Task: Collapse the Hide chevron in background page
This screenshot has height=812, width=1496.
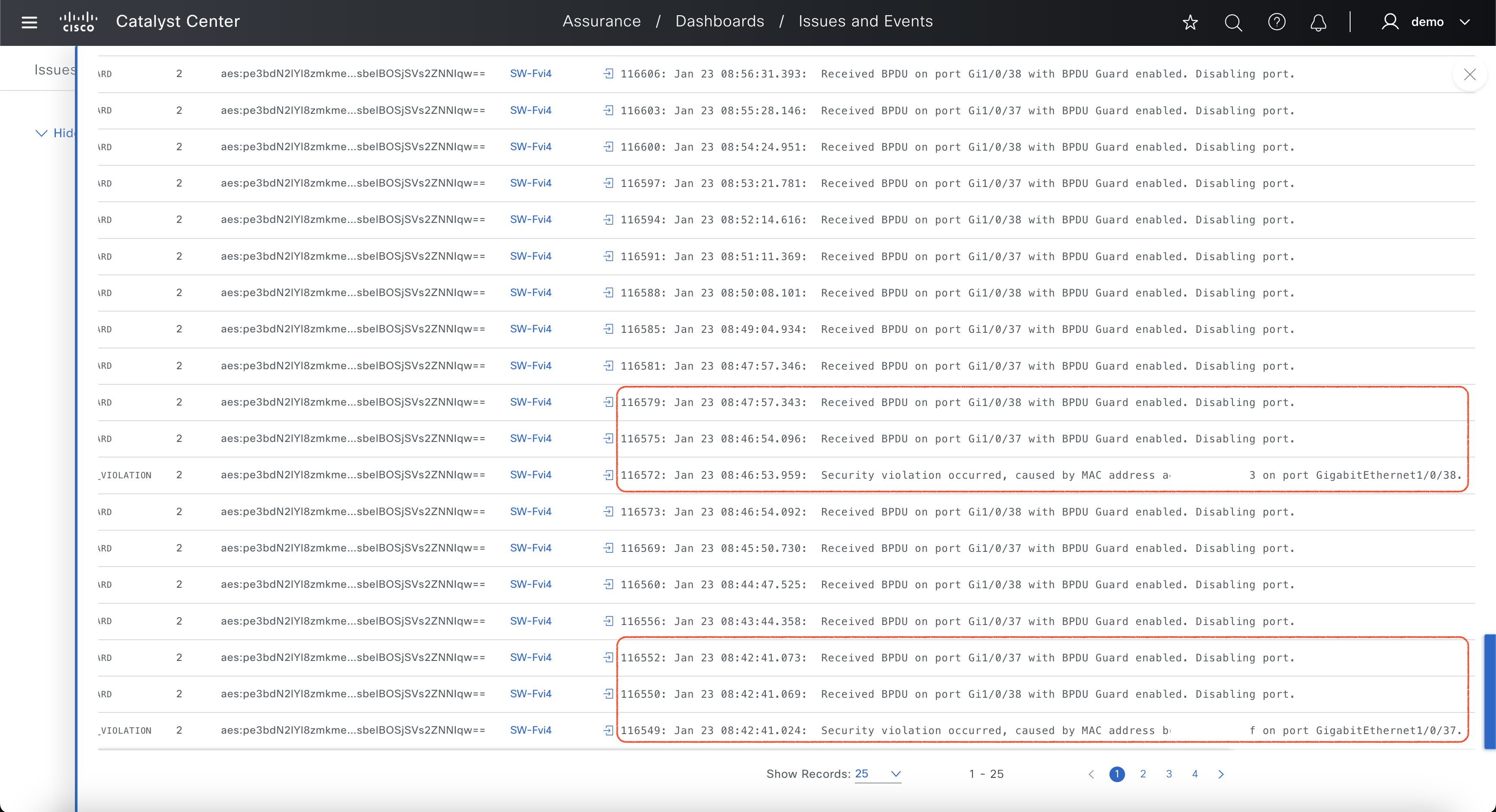Action: tap(41, 133)
